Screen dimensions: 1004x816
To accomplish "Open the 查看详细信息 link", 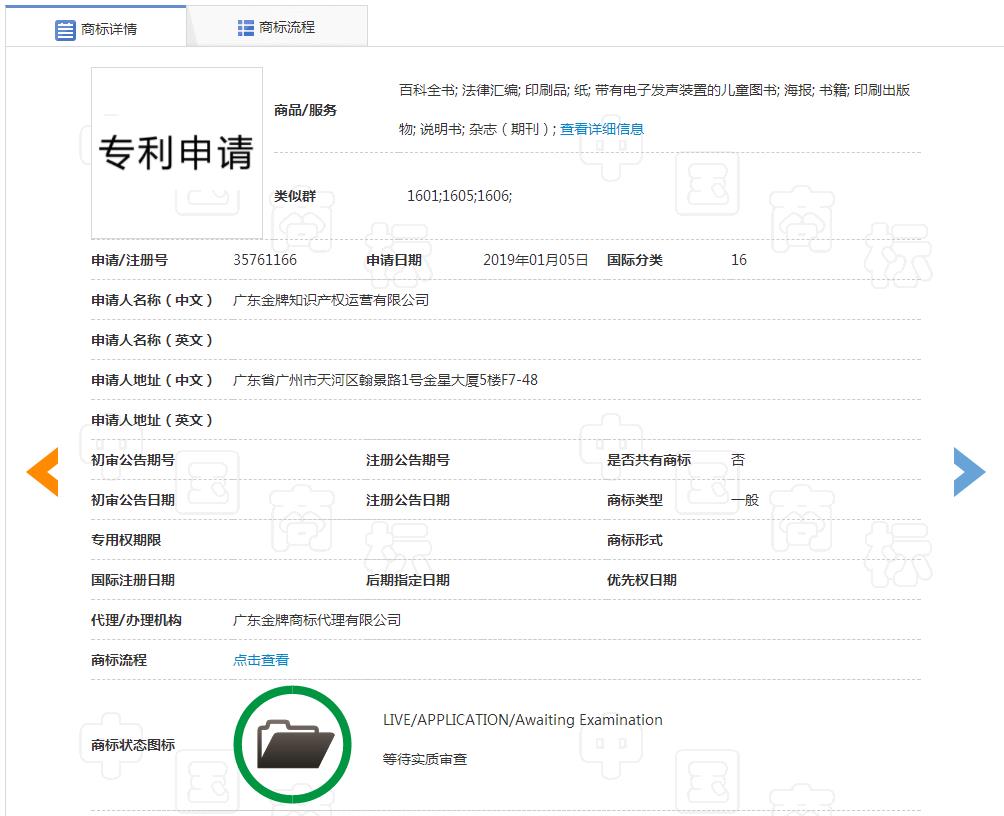I will pos(601,129).
